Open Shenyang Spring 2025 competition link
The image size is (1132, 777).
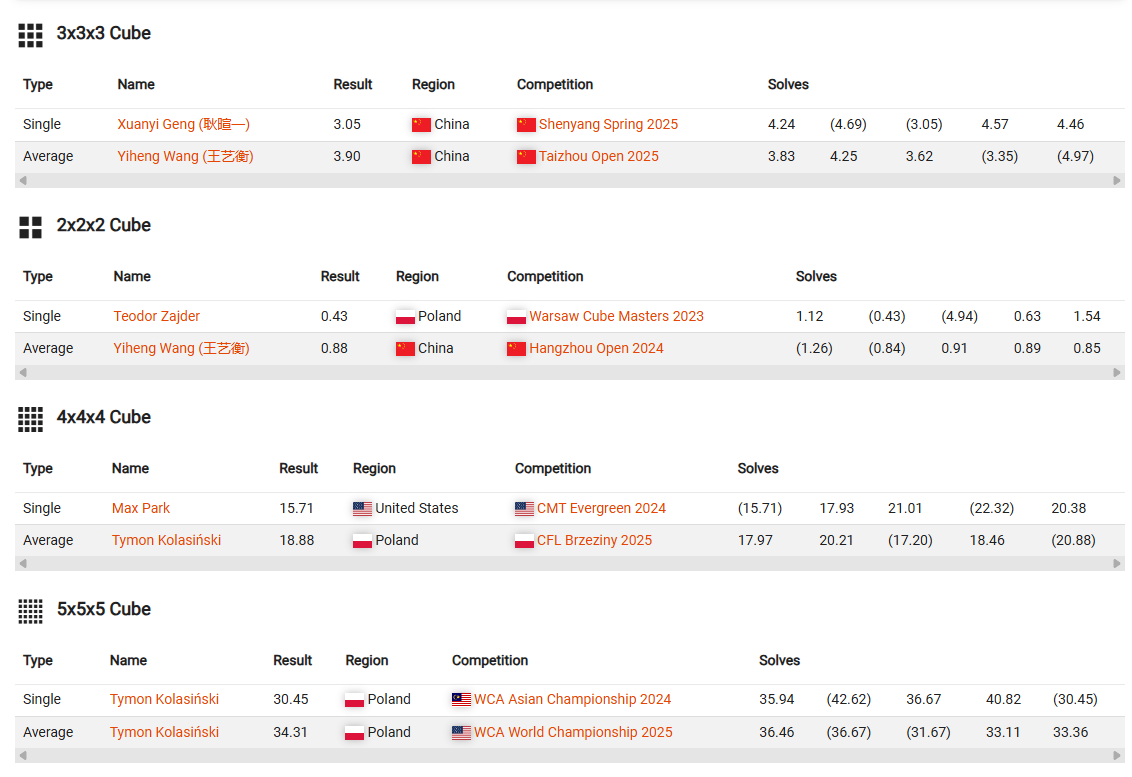pos(608,124)
